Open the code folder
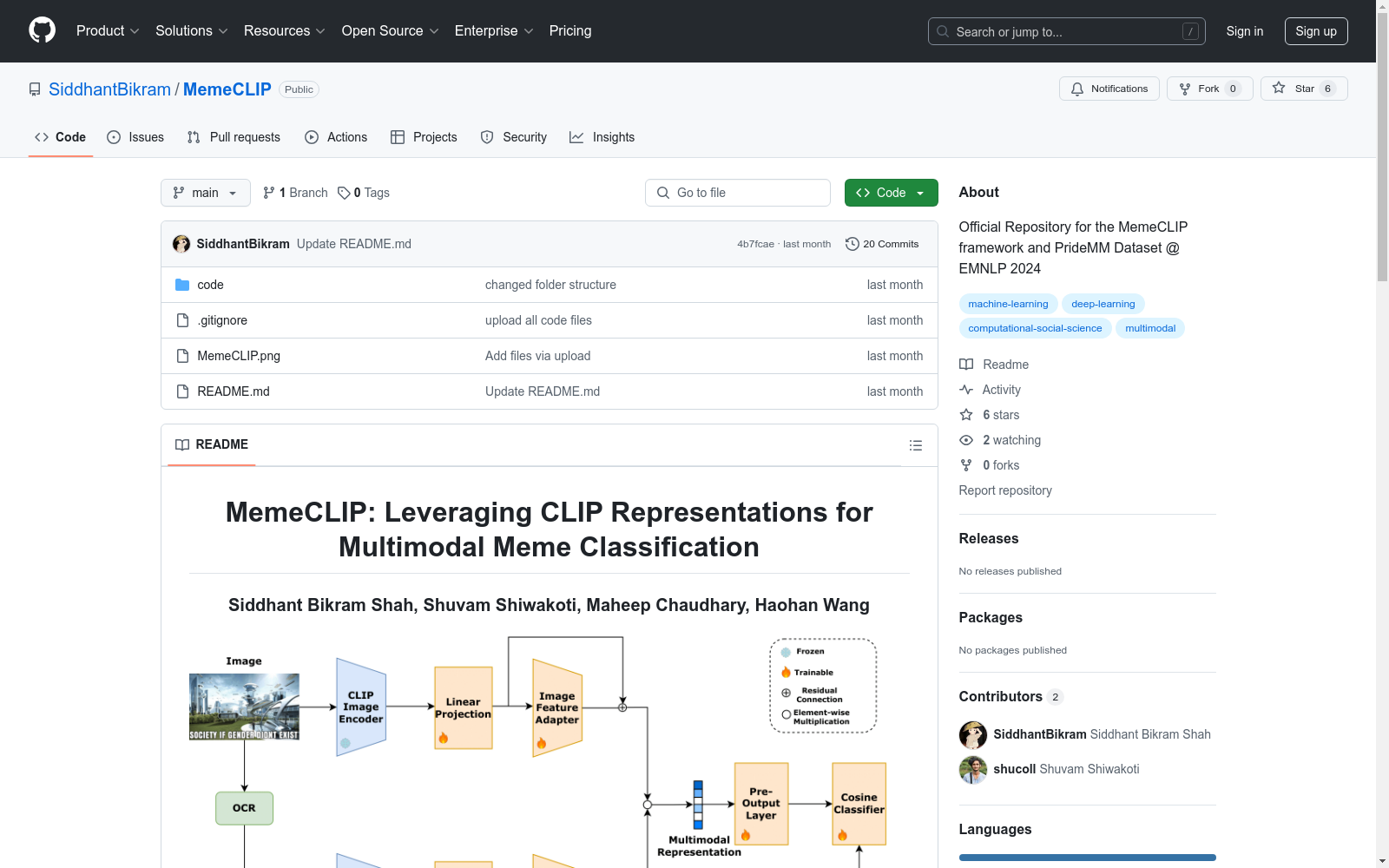The image size is (1389, 868). (x=210, y=285)
